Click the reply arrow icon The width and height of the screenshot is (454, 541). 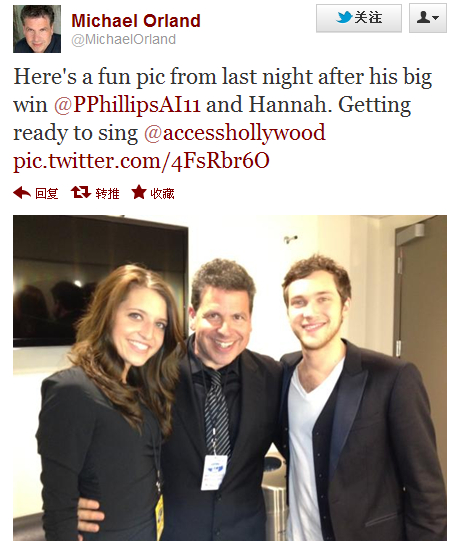tap(22, 193)
